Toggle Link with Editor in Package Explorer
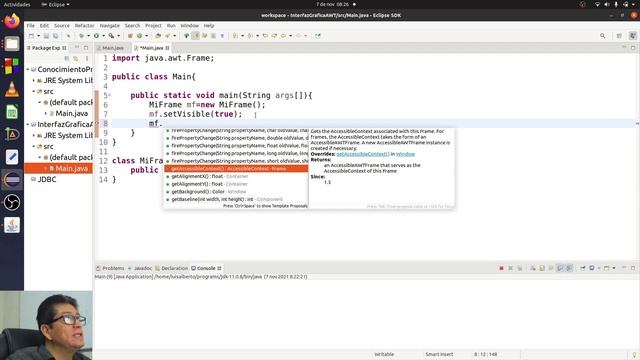Screen dimensions: 640x360 [76, 58]
